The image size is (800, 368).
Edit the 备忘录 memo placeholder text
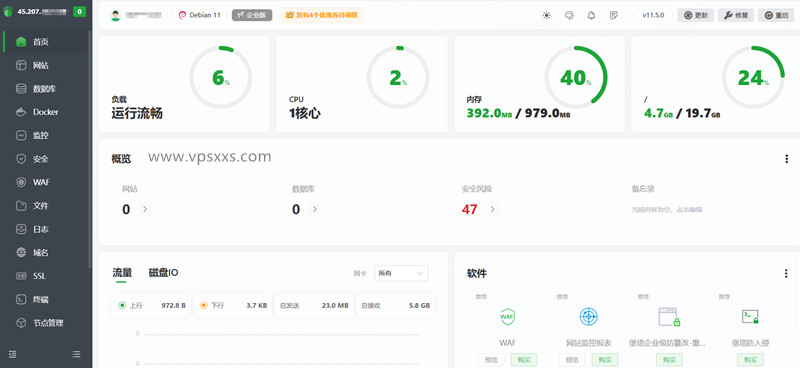pyautogui.click(x=667, y=210)
